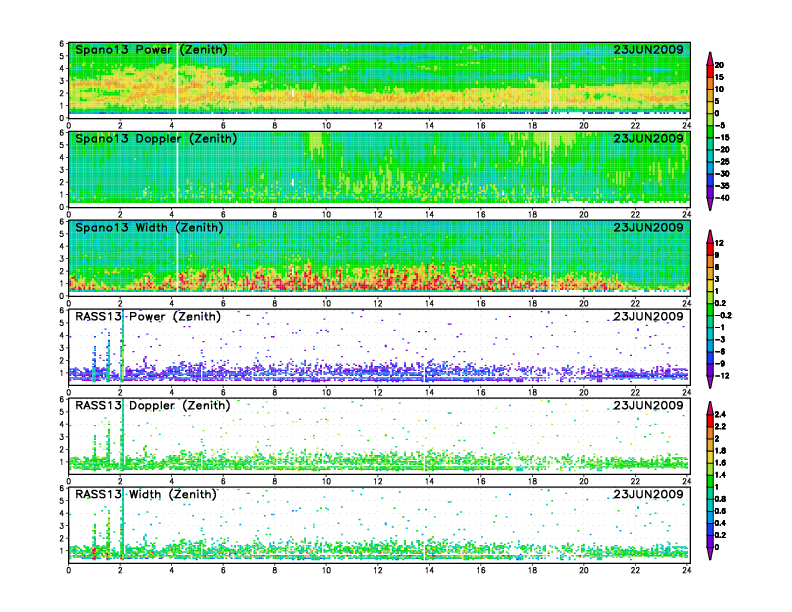
Task: Click the "-1" label on the middle colorbar
Action: click(x=720, y=328)
